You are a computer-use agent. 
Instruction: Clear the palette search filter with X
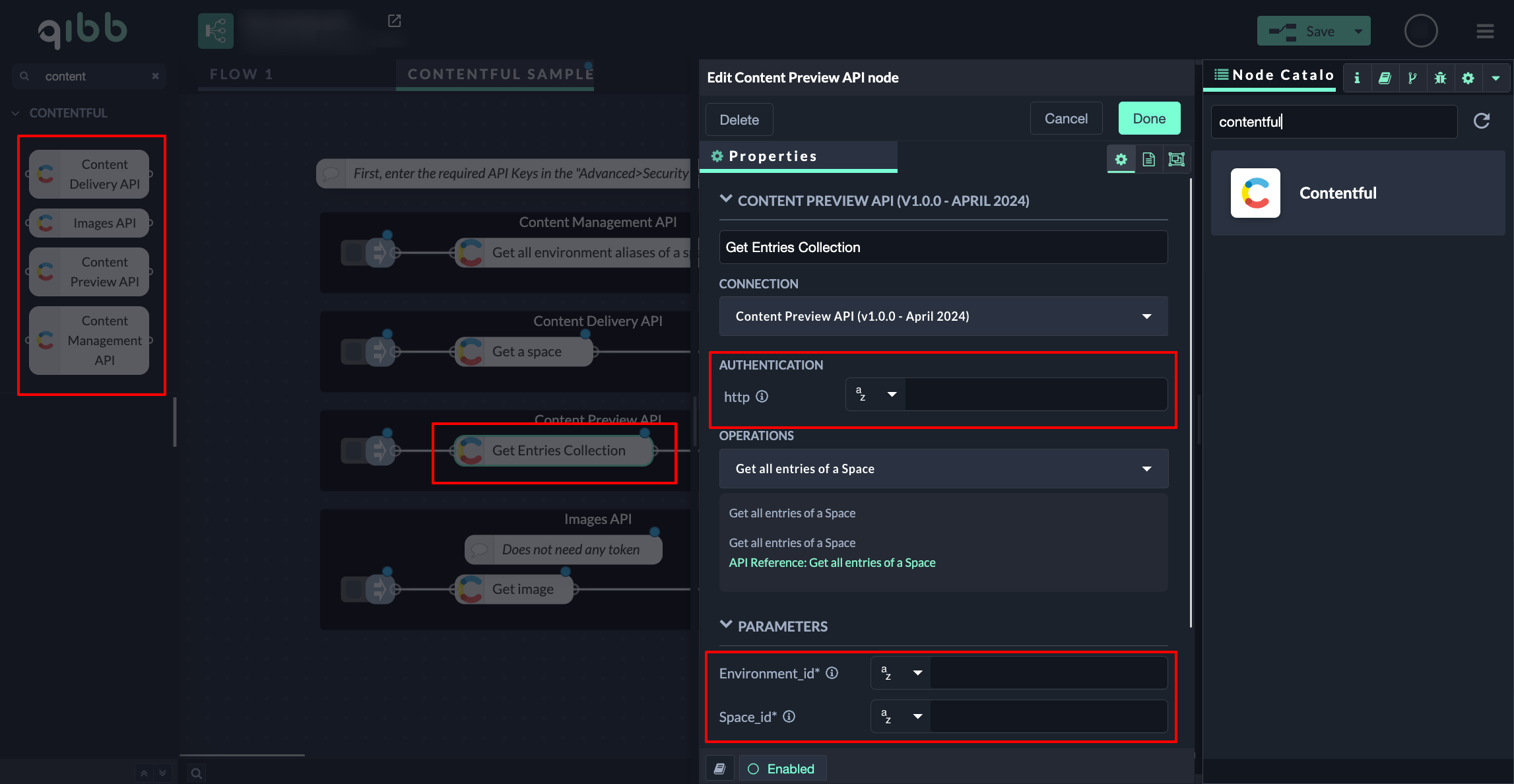click(155, 76)
